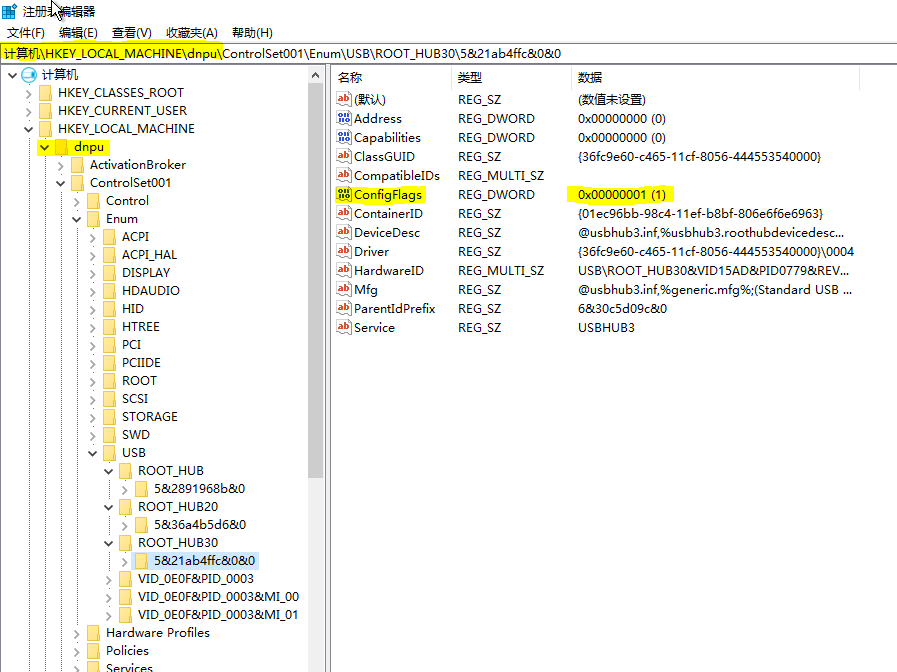
Task: Select the Hardware Profiles tree key
Action: coord(157,633)
